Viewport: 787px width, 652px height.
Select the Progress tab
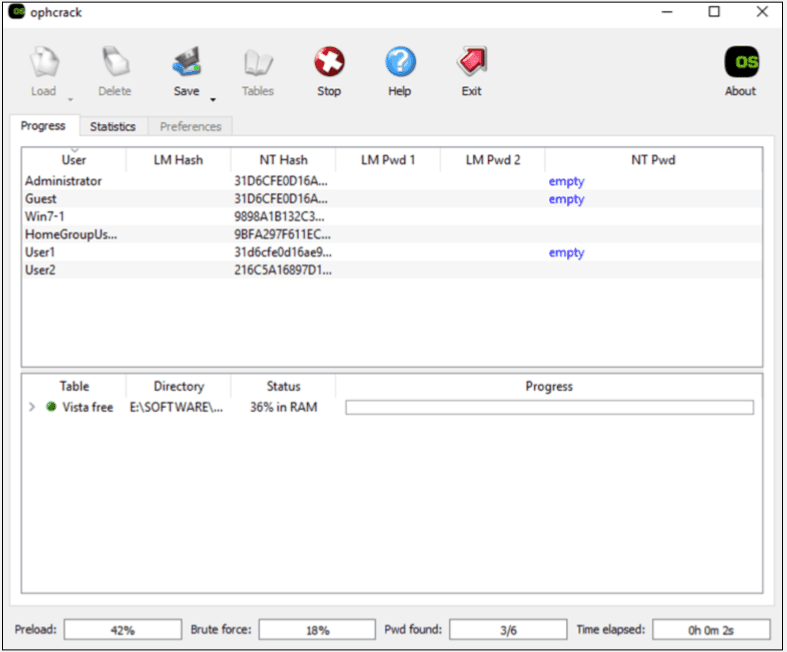pos(43,126)
